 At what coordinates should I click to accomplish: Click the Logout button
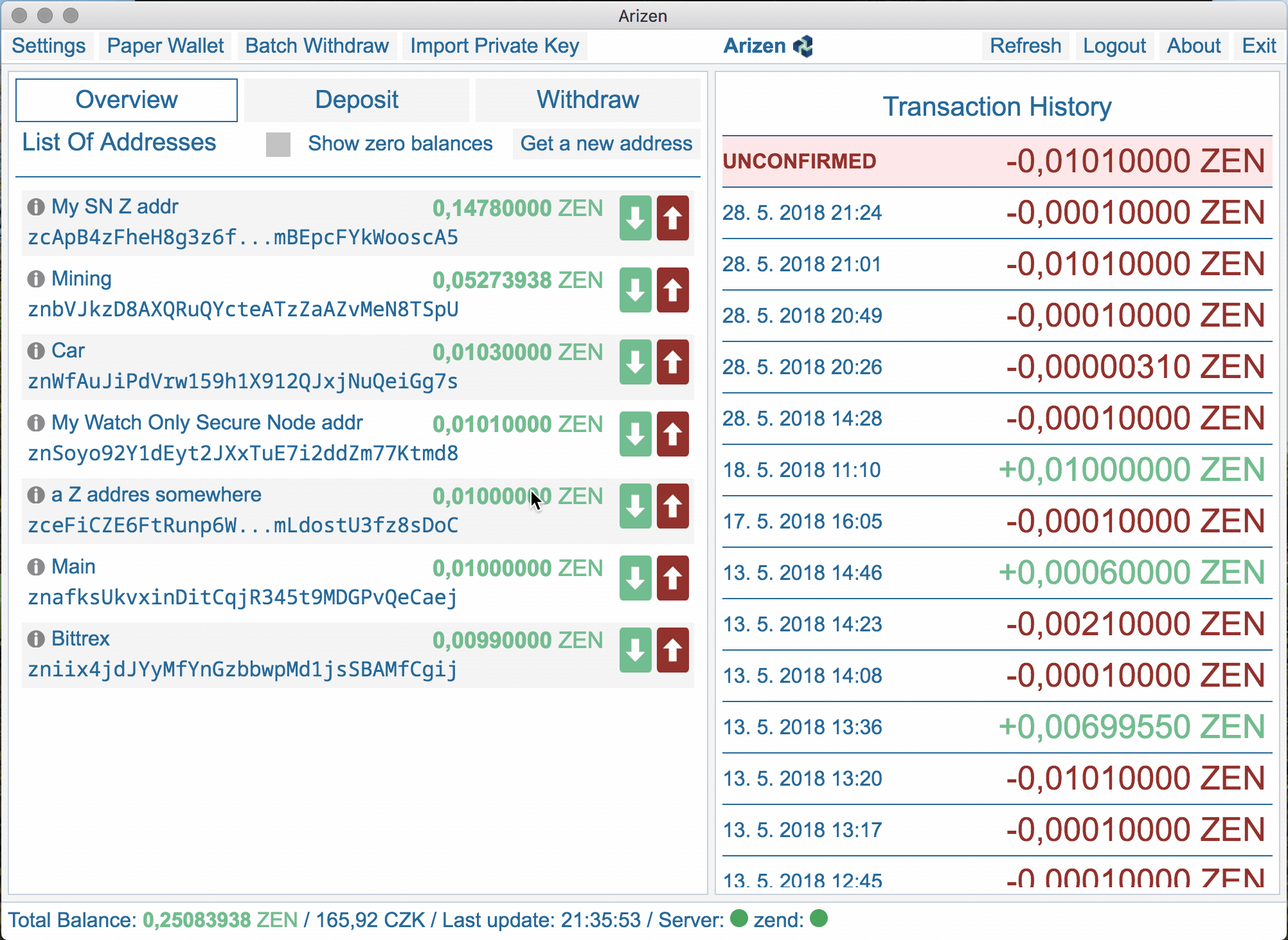(1114, 46)
